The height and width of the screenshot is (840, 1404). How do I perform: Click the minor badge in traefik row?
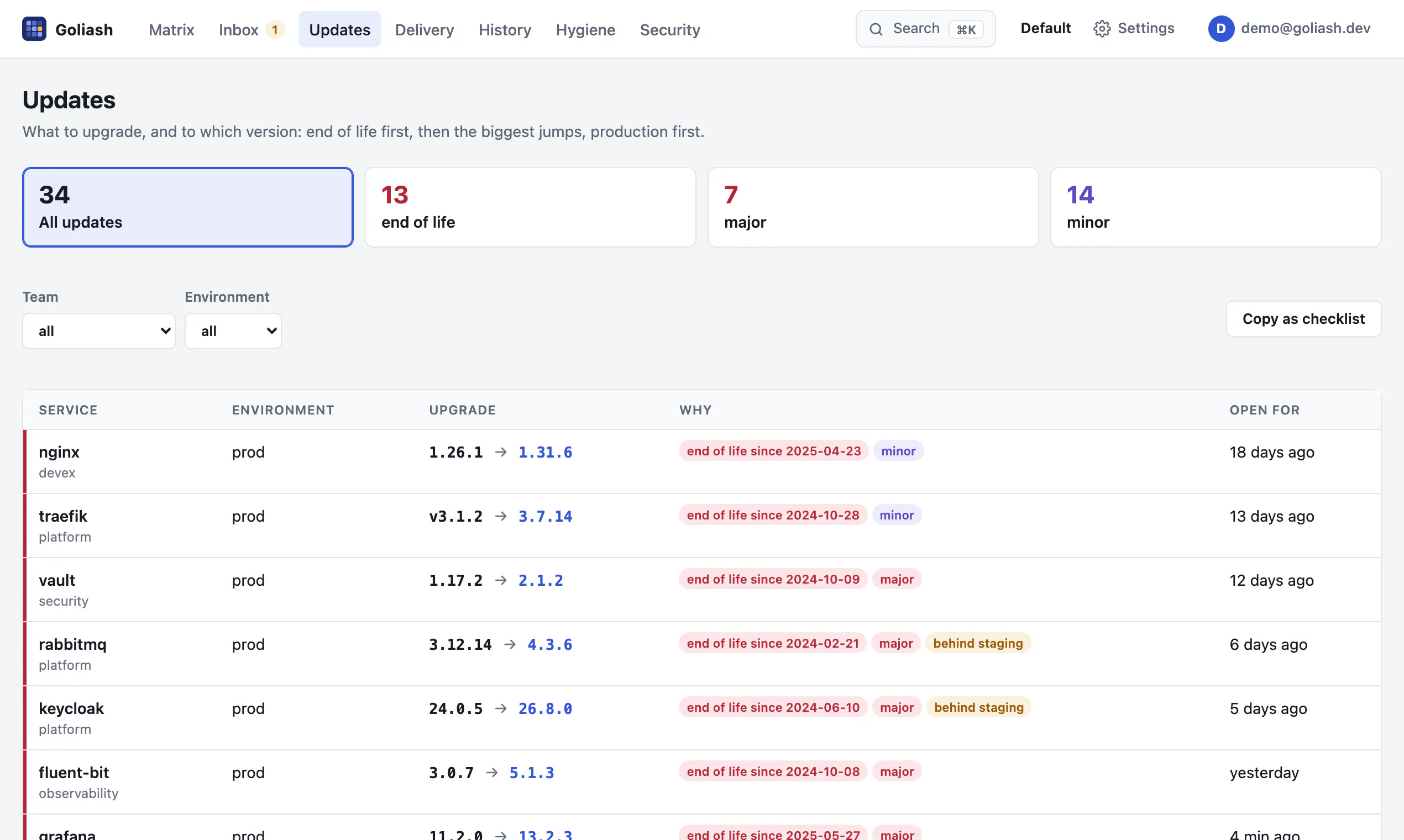coord(897,515)
